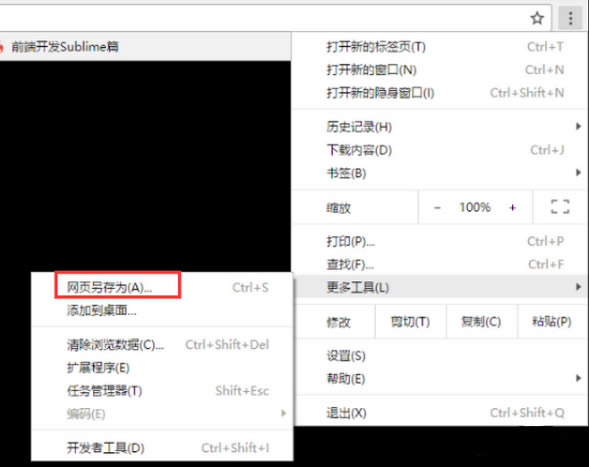589x467 pixels.
Task: Click the 复制(C) button
Action: [x=481, y=322]
